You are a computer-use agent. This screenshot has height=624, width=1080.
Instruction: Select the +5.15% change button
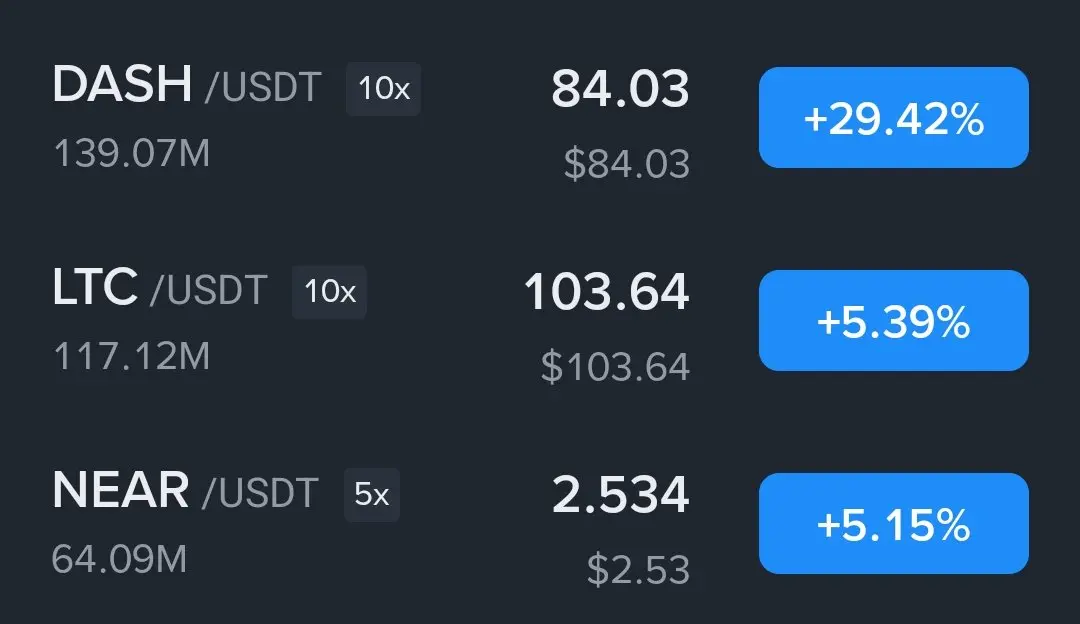pyautogui.click(x=893, y=523)
